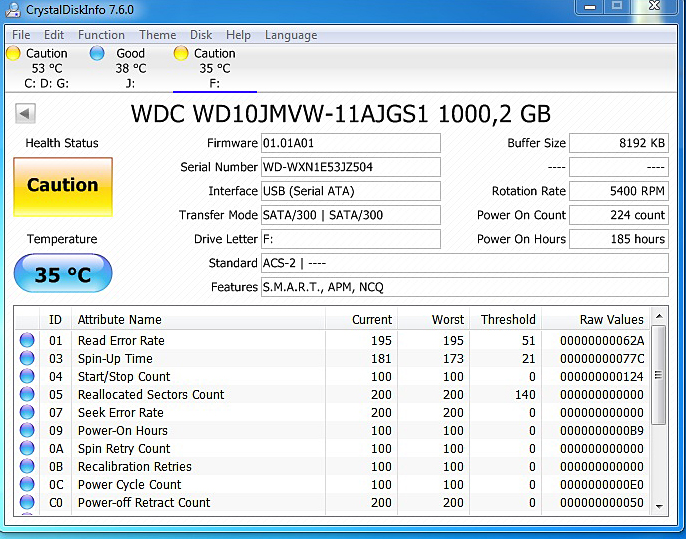Click the Worst column header
Screen dimensions: 686x539
tap(434, 319)
